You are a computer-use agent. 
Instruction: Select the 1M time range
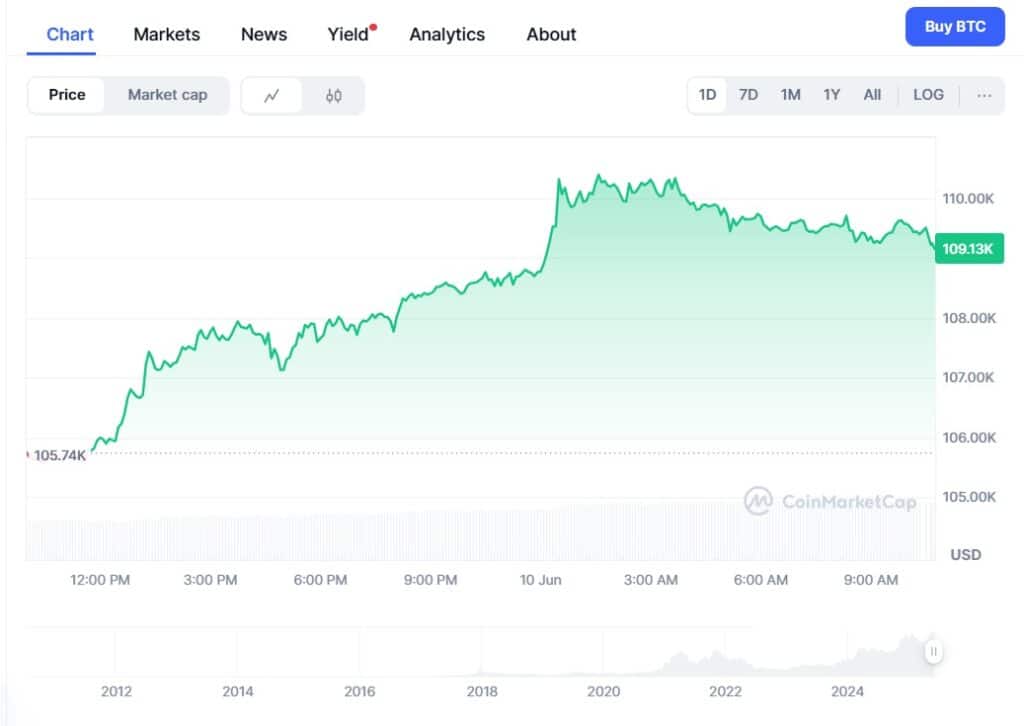click(790, 95)
